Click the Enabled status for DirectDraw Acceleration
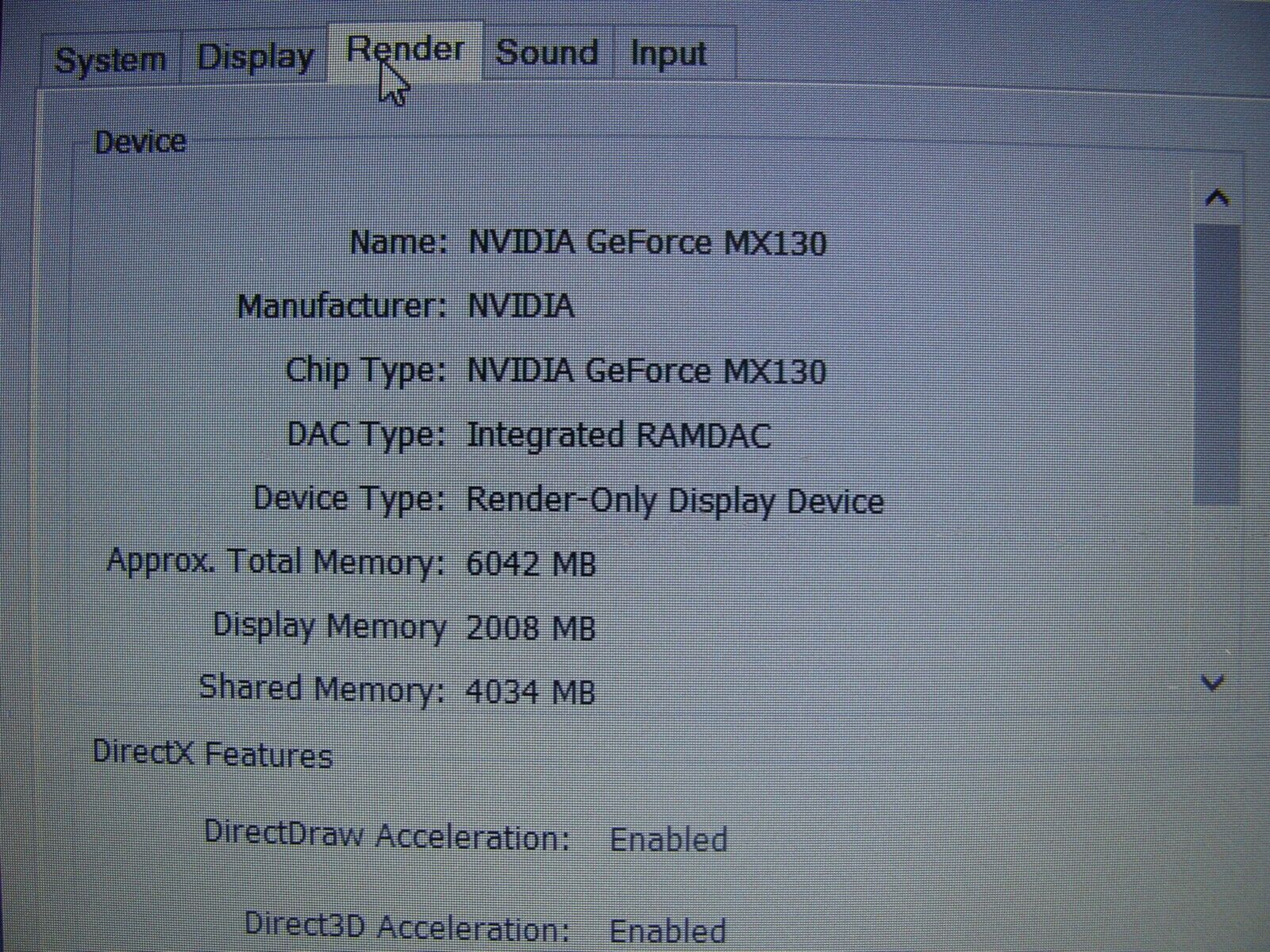Image resolution: width=1270 pixels, height=952 pixels. [x=668, y=839]
